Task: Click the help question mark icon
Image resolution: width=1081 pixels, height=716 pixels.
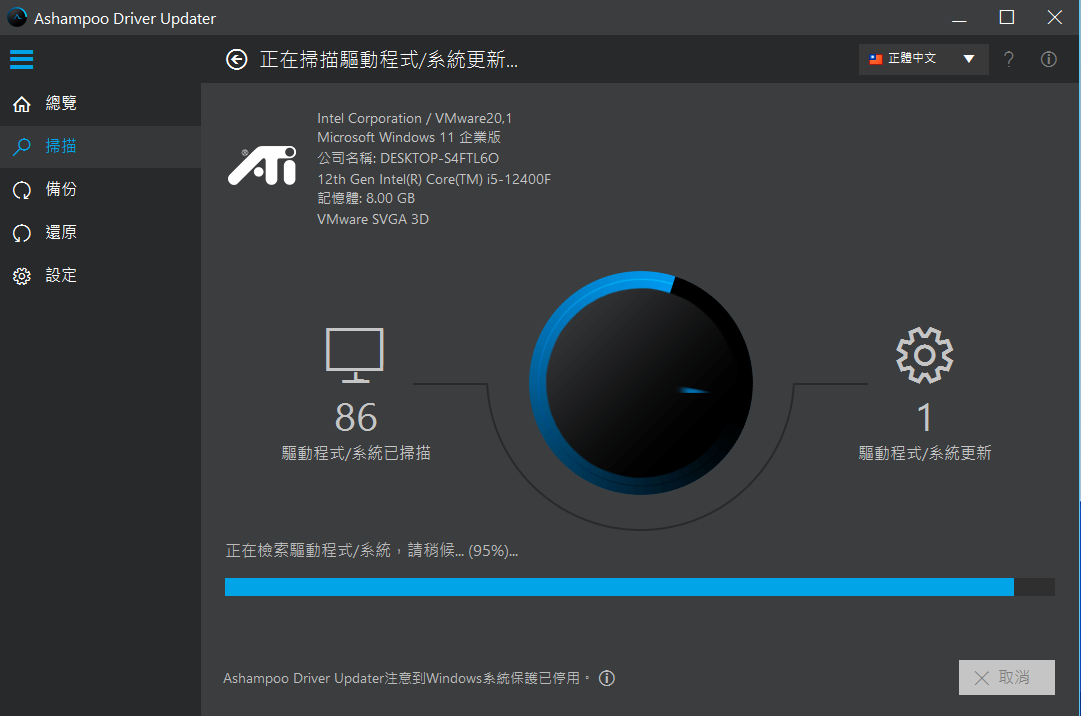Action: tap(1009, 59)
